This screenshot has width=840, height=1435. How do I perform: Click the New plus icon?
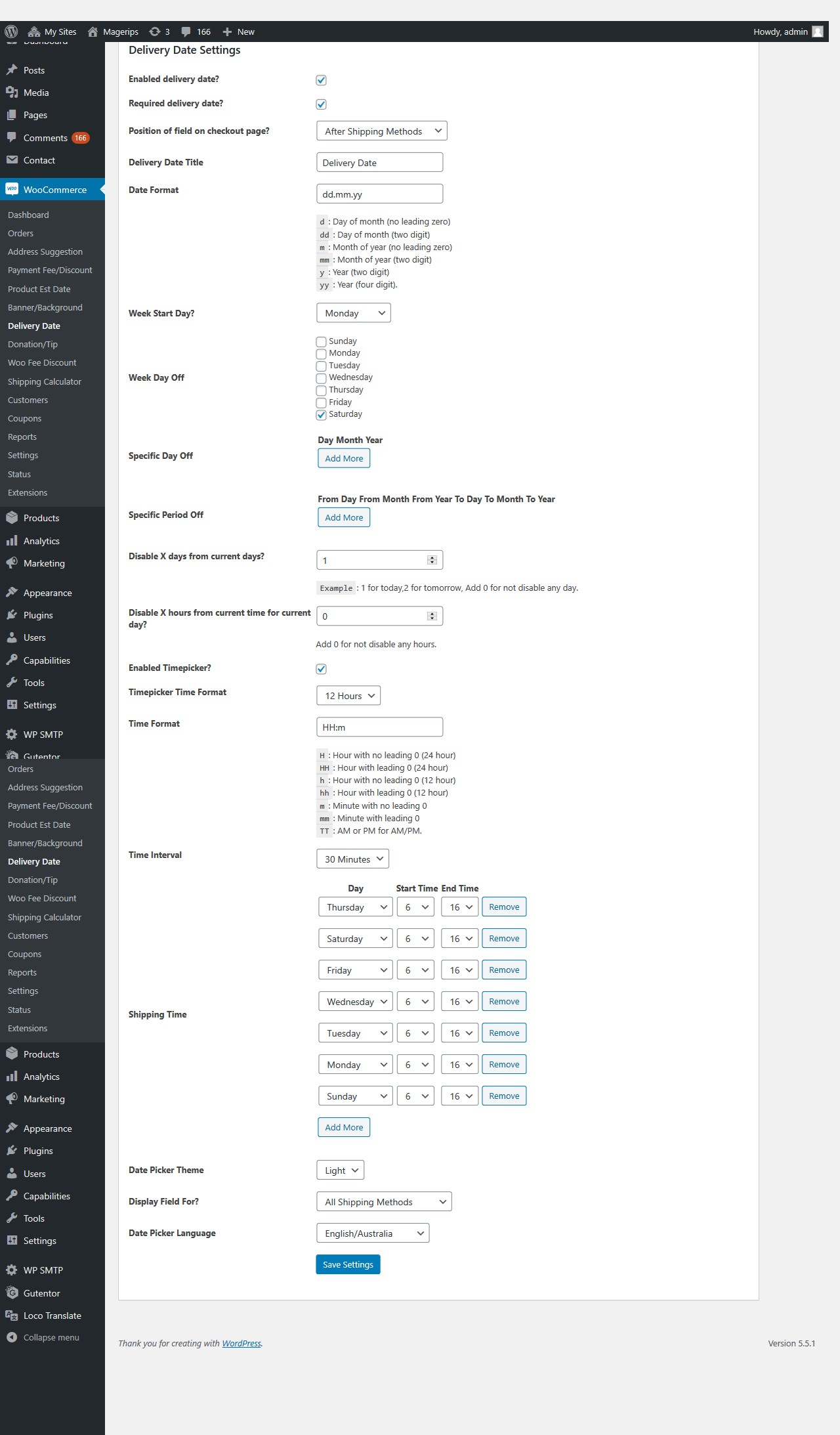click(x=227, y=32)
